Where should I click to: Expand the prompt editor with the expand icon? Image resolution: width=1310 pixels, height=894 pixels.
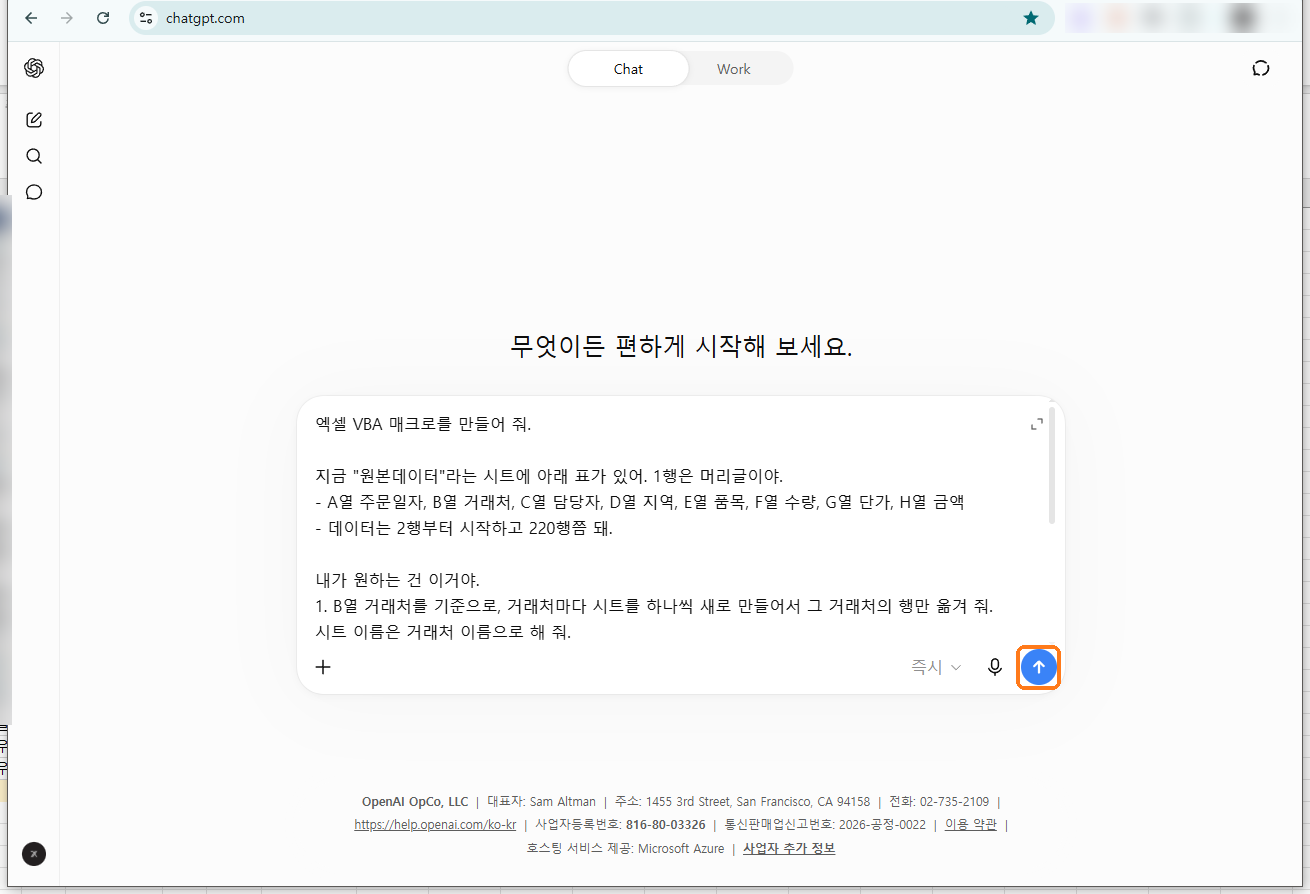coord(1037,424)
